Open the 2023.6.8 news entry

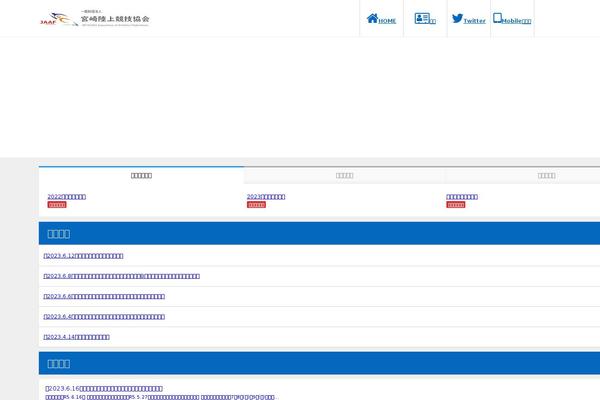pyautogui.click(x=122, y=276)
